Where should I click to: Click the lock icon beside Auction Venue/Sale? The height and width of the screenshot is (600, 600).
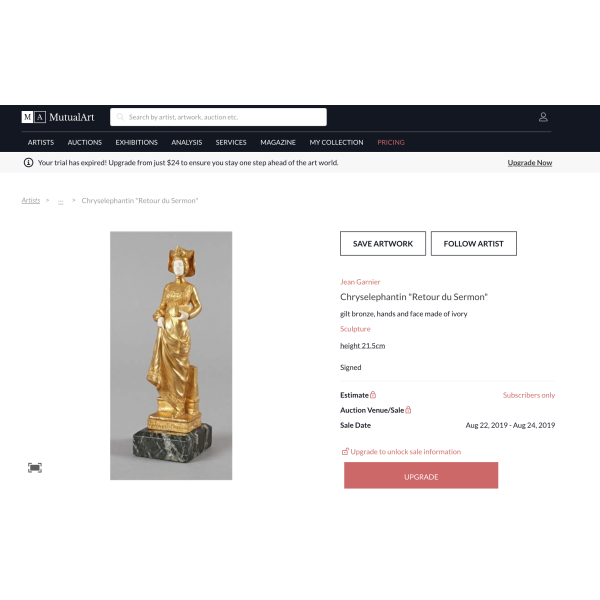(x=408, y=410)
